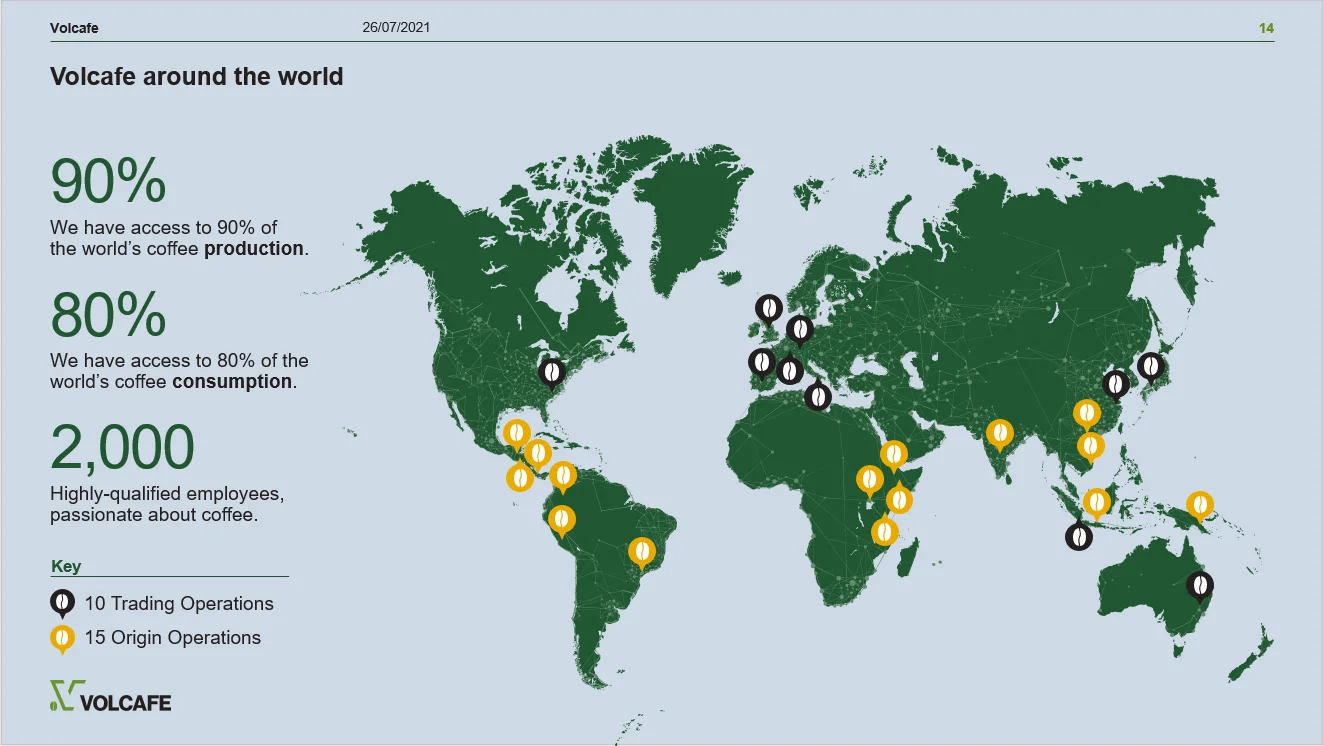The image size is (1323, 746).
Task: Click the yellow marker on Tanzania
Action: tap(884, 531)
